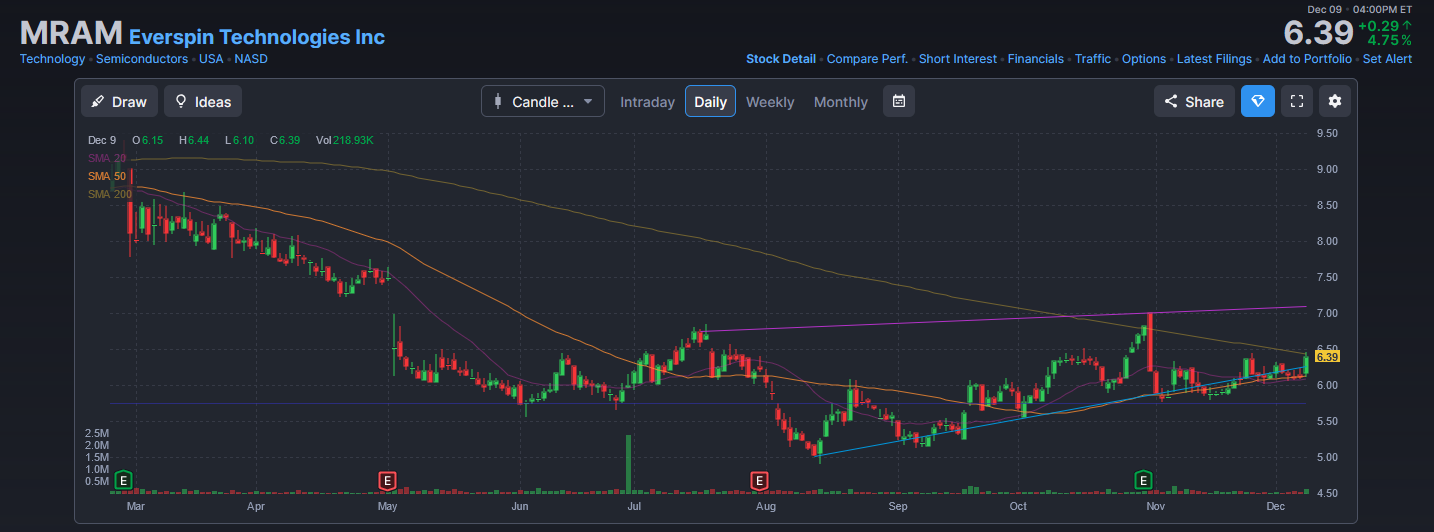
Task: Open the Ideas panel
Action: [x=203, y=101]
